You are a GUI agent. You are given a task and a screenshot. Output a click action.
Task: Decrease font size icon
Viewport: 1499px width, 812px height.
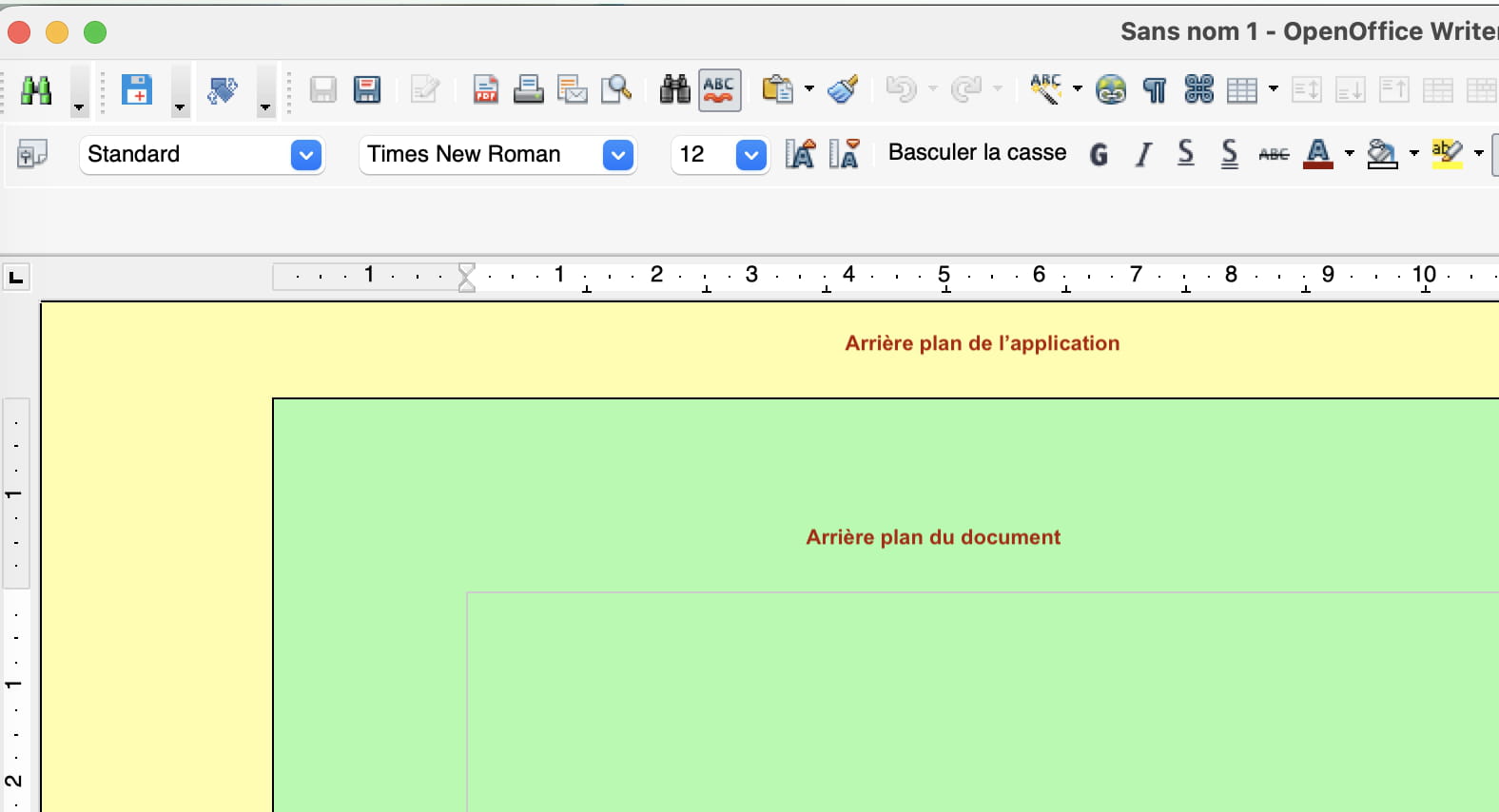[844, 153]
